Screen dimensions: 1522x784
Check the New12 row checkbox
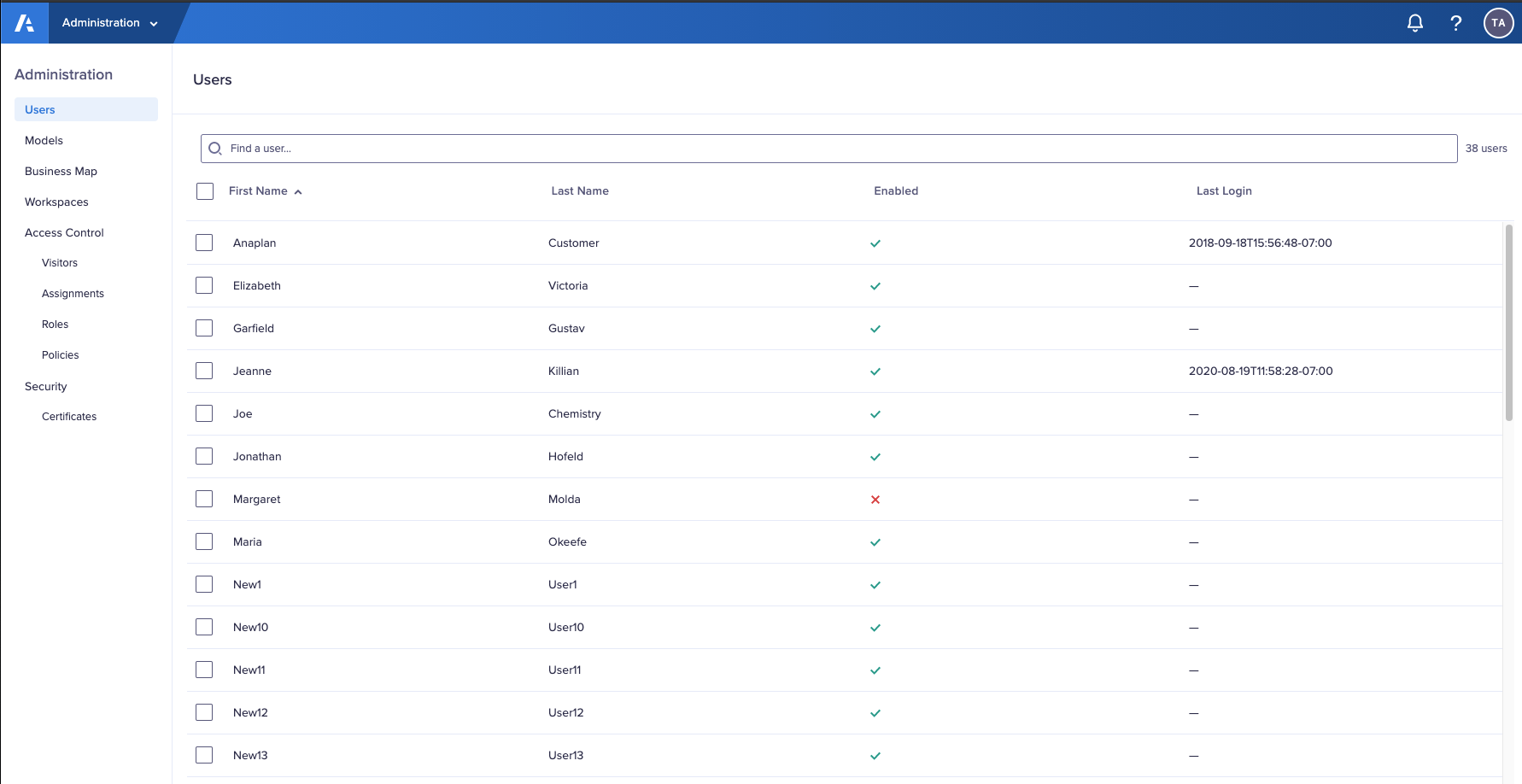(x=204, y=712)
